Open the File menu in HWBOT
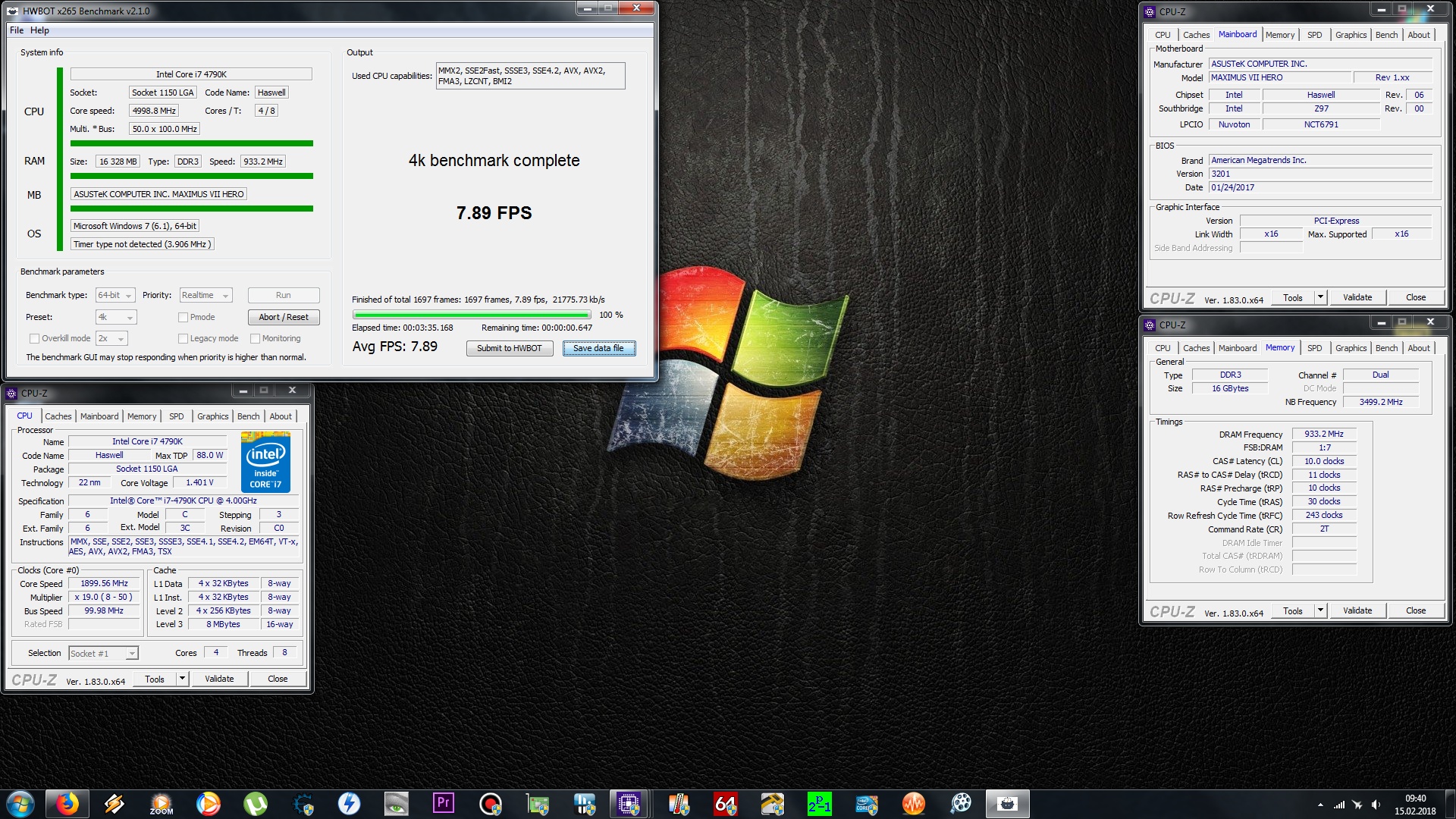 [17, 30]
